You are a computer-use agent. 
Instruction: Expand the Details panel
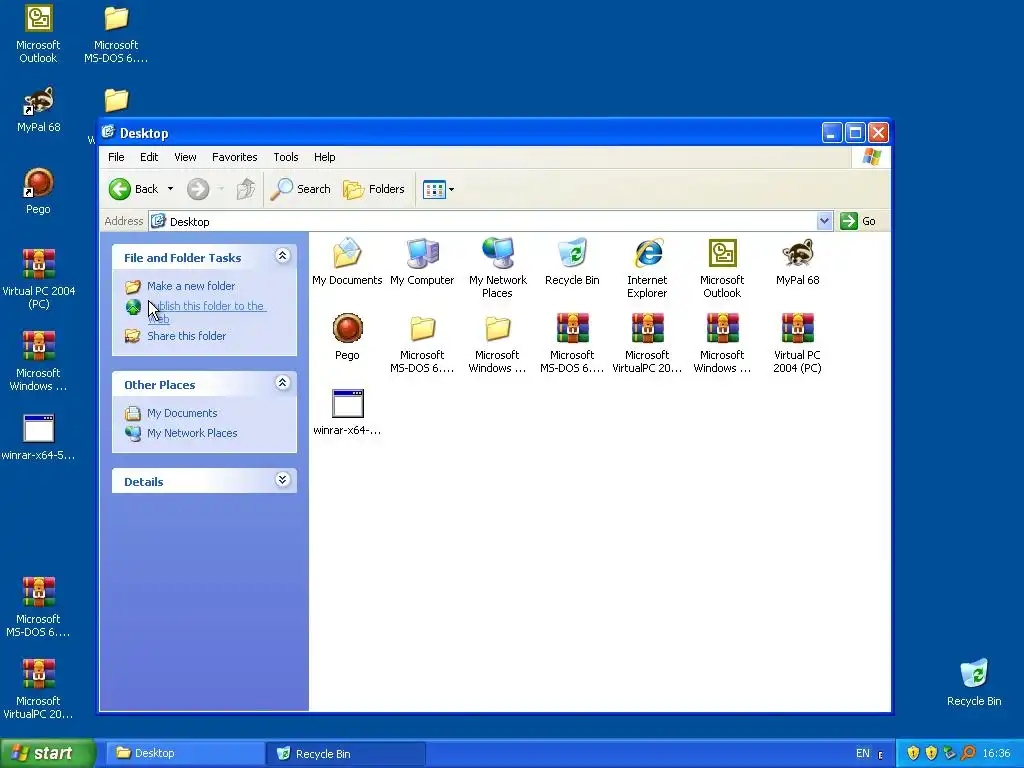(x=282, y=480)
